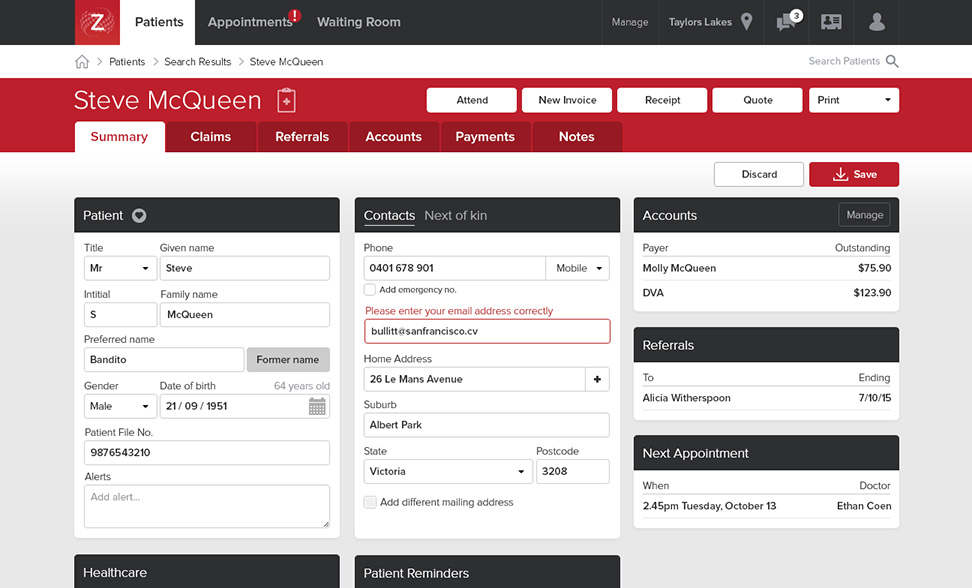This screenshot has height=588, width=972.
Task: Click the plus button next to Home Address
Action: click(597, 379)
